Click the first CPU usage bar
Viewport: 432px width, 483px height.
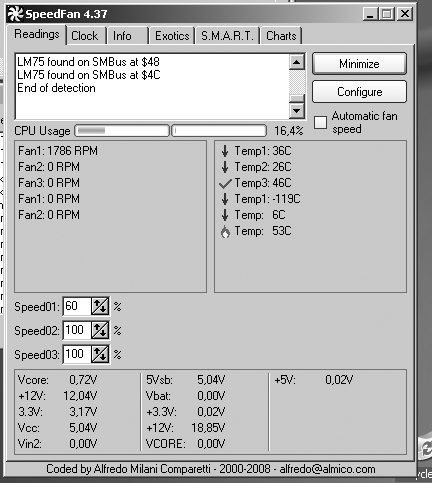pyautogui.click(x=122, y=131)
